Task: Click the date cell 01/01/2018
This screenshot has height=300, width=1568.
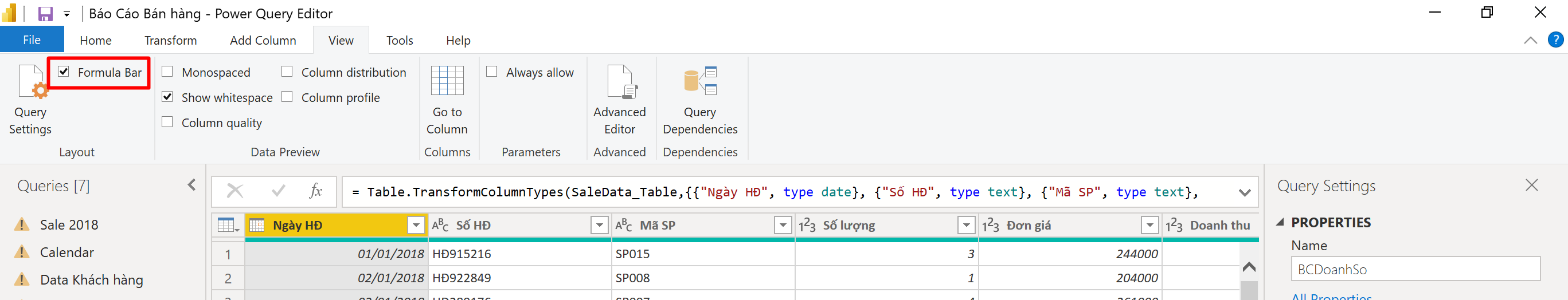Action: pyautogui.click(x=337, y=254)
